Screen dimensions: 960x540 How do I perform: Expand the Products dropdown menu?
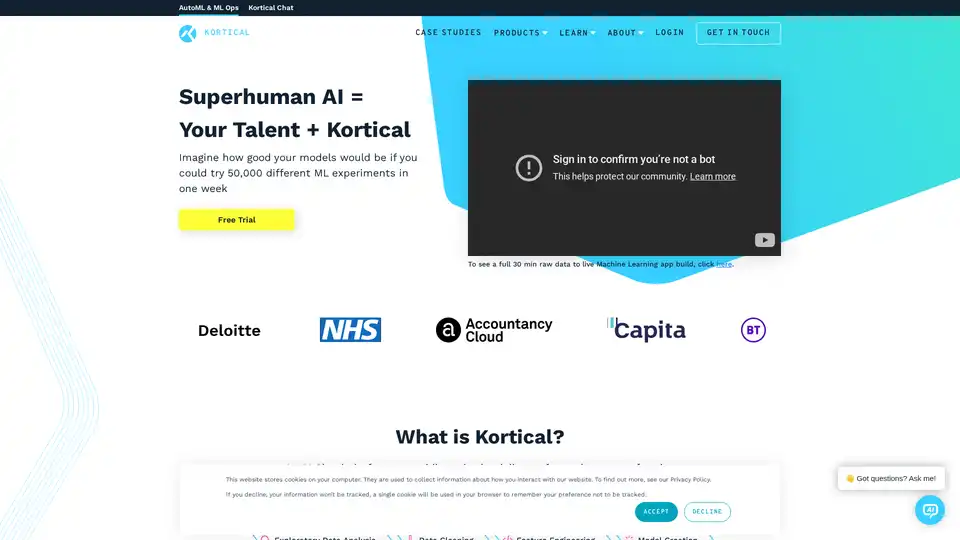[520, 33]
